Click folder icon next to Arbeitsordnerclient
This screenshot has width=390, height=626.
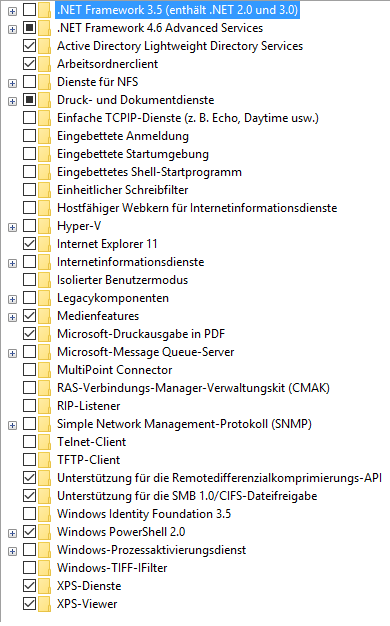[45, 64]
